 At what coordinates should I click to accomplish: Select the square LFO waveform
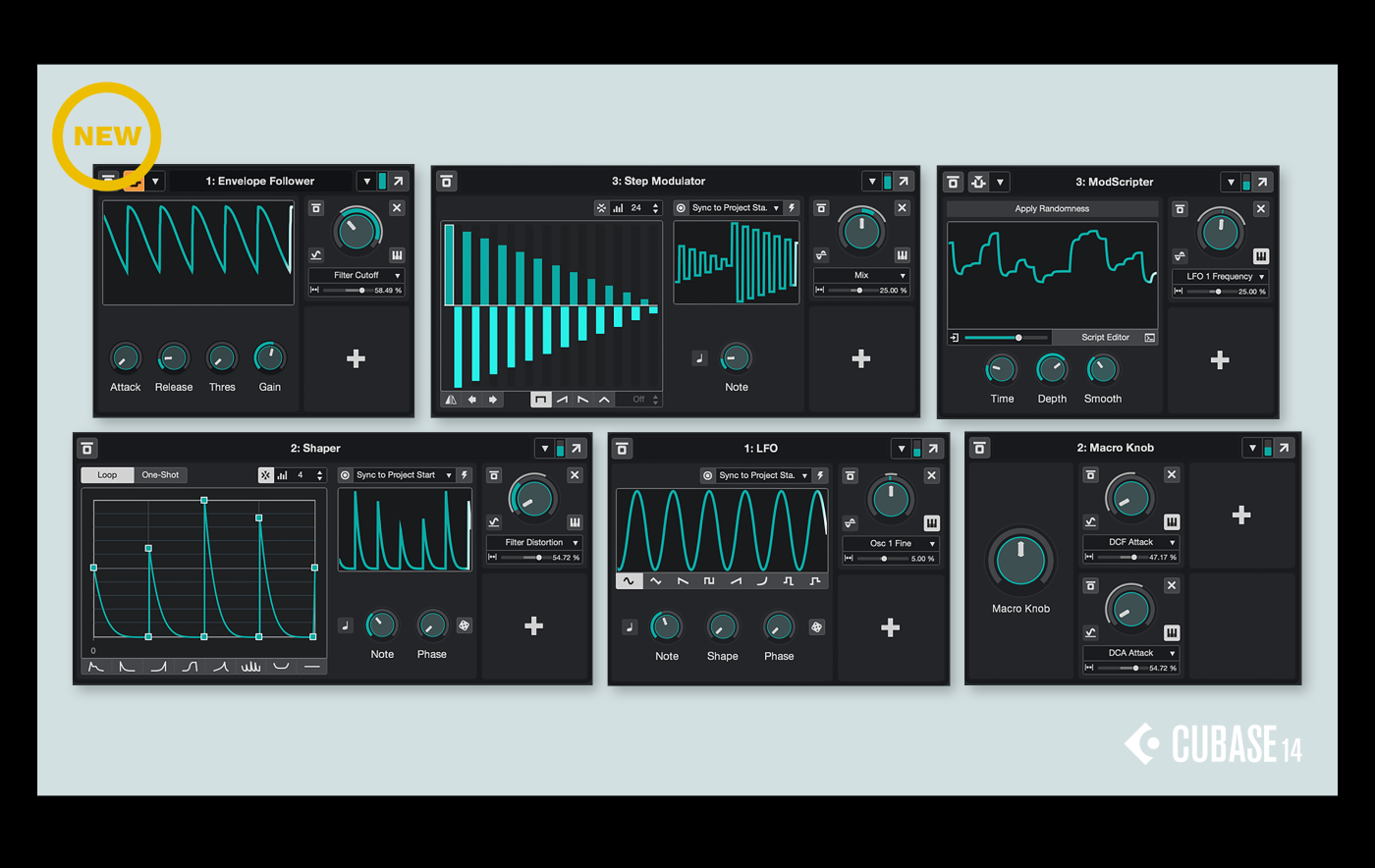pyautogui.click(x=709, y=581)
